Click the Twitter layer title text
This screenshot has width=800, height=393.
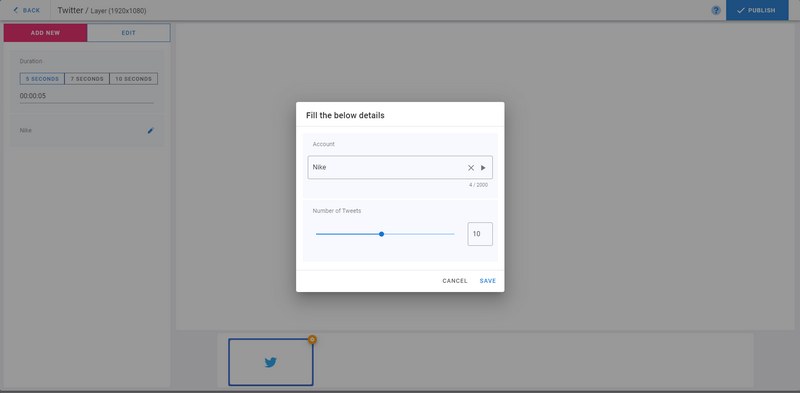pos(102,10)
